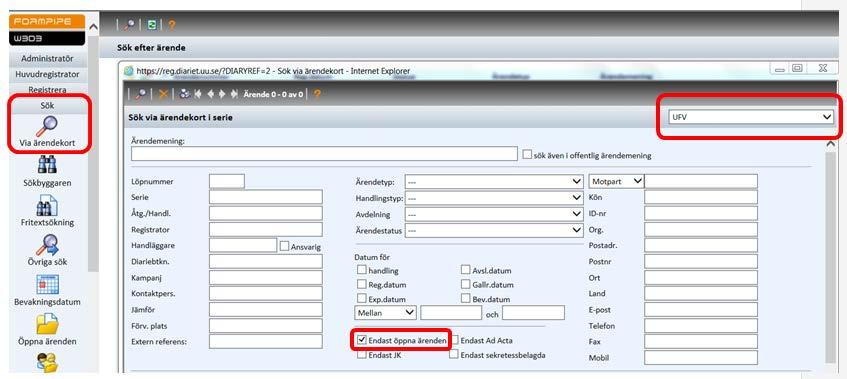Click the Löpnummer input field

[227, 181]
